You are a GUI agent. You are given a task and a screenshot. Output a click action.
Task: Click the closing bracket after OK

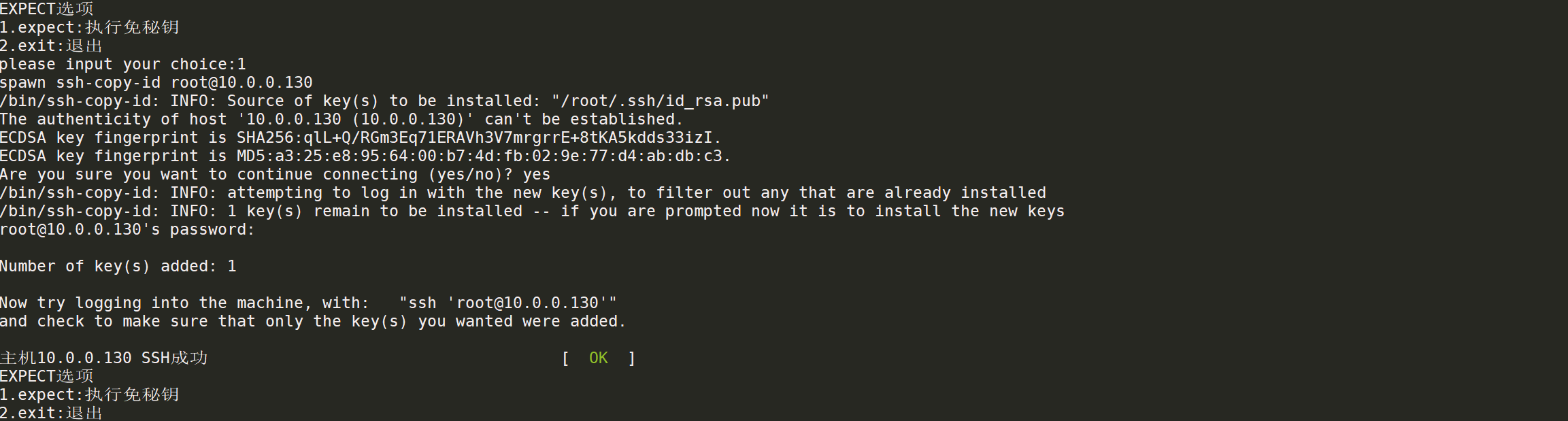tap(632, 358)
